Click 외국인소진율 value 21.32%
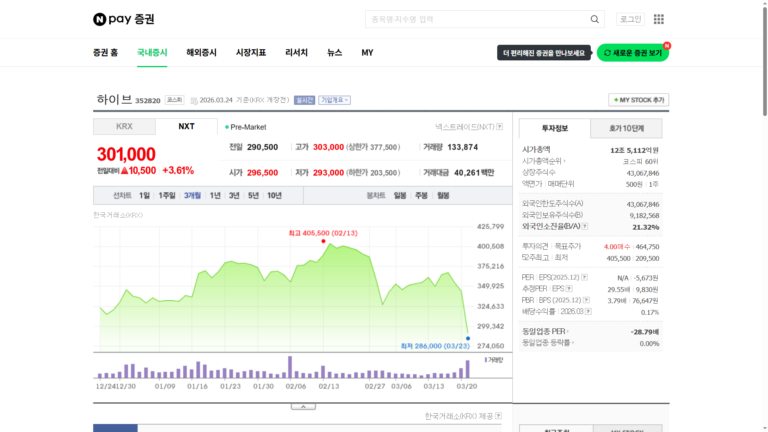 pyautogui.click(x=646, y=227)
